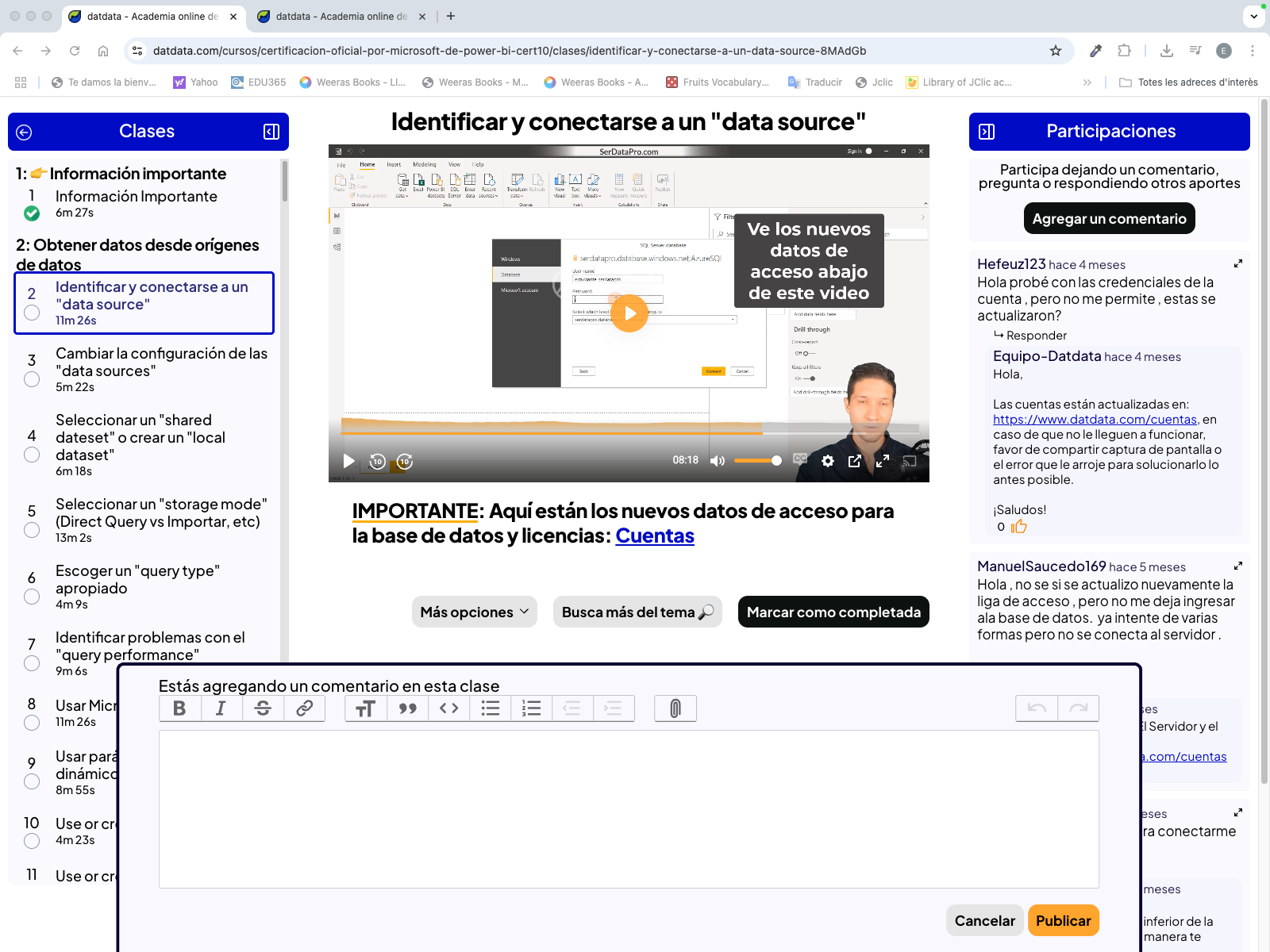Toggle completion circle for class 7
Screen dimensions: 1270x952
tap(32, 663)
